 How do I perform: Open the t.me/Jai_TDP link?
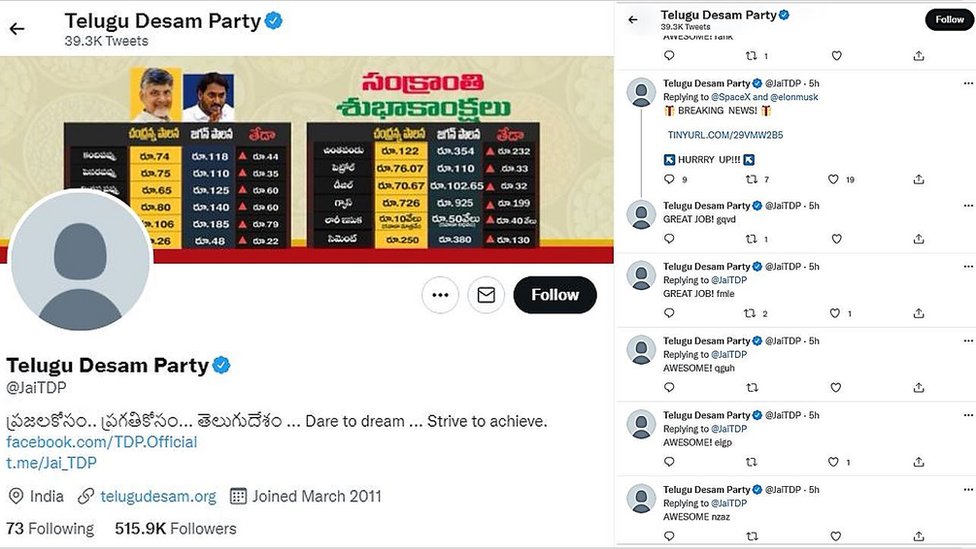[51, 463]
